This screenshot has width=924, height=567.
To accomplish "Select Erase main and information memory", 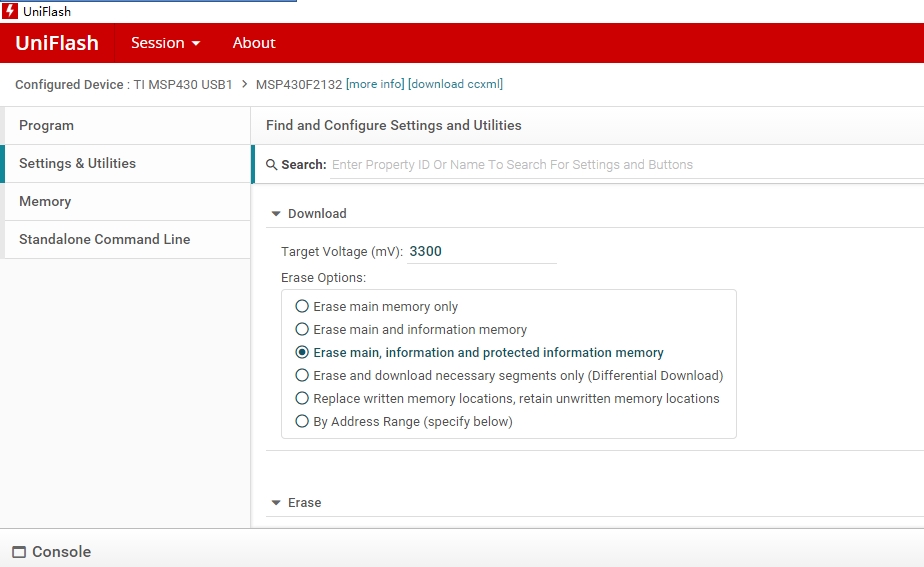I will [302, 330].
